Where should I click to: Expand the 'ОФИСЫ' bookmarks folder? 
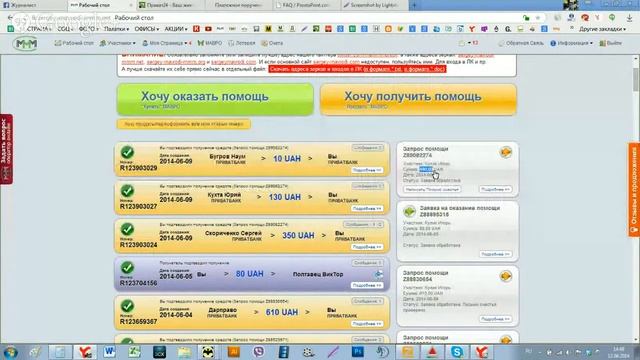point(146,29)
